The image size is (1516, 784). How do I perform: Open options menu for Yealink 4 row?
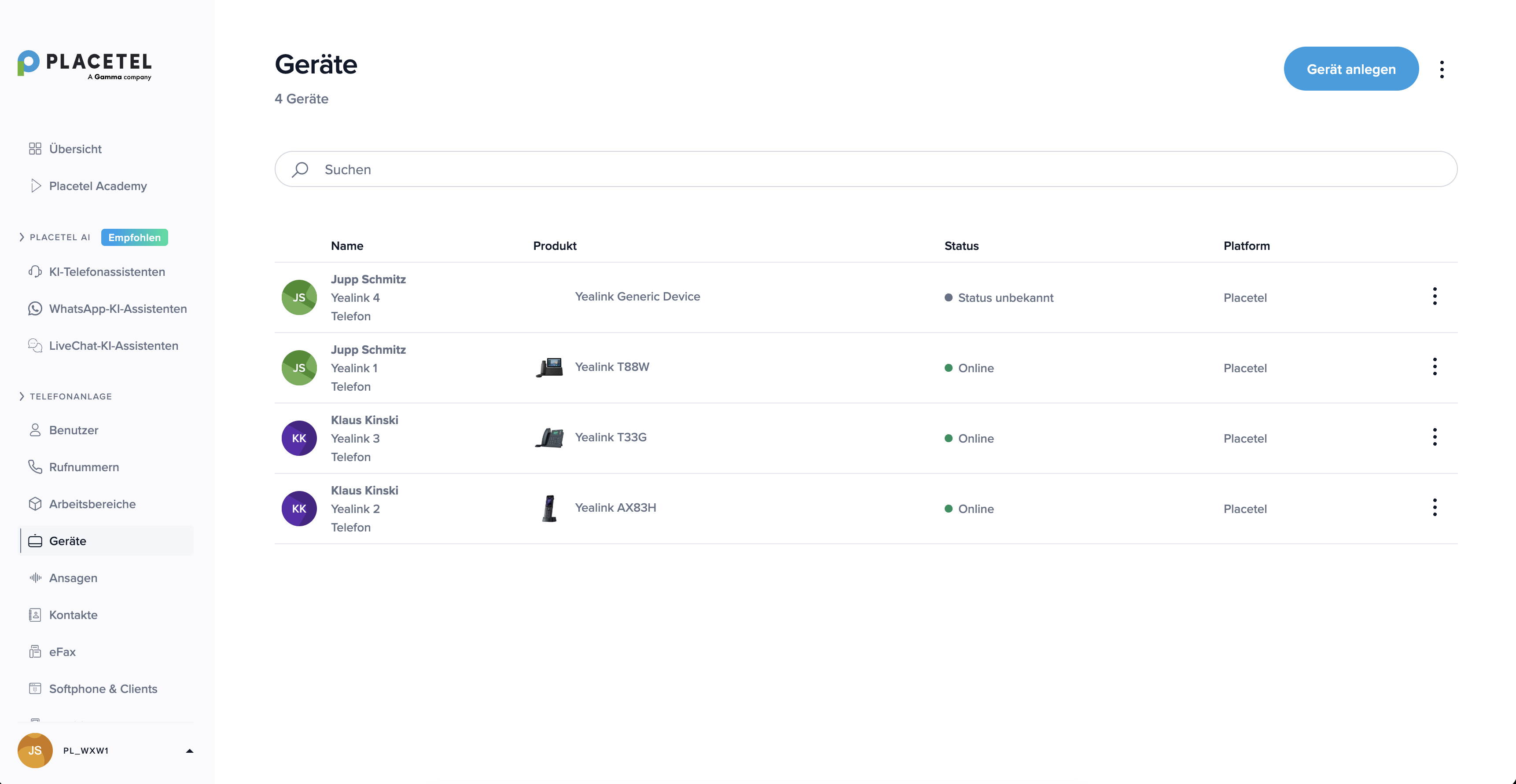[1435, 297]
